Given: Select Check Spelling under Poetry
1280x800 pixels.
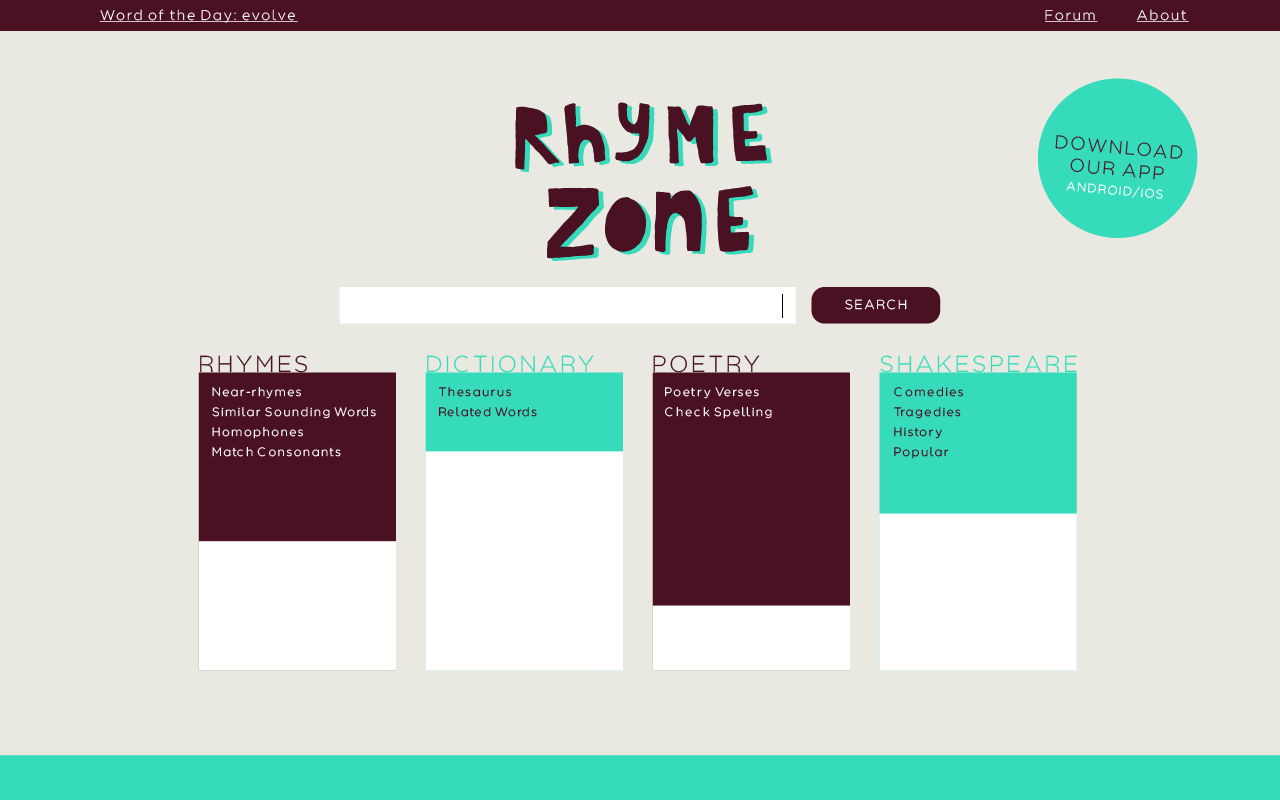Looking at the screenshot, I should pos(719,411).
